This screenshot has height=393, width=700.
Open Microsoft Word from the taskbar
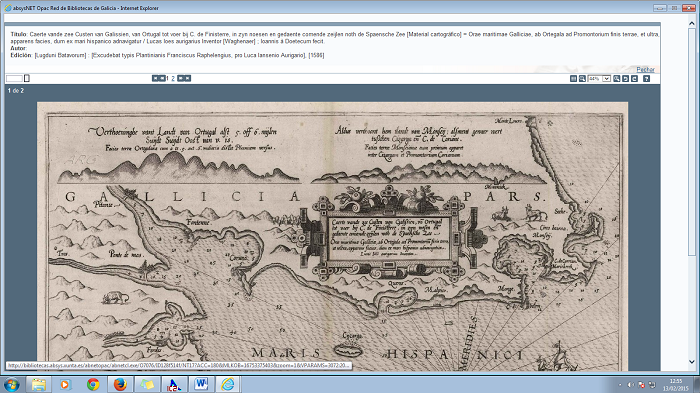[x=201, y=384]
